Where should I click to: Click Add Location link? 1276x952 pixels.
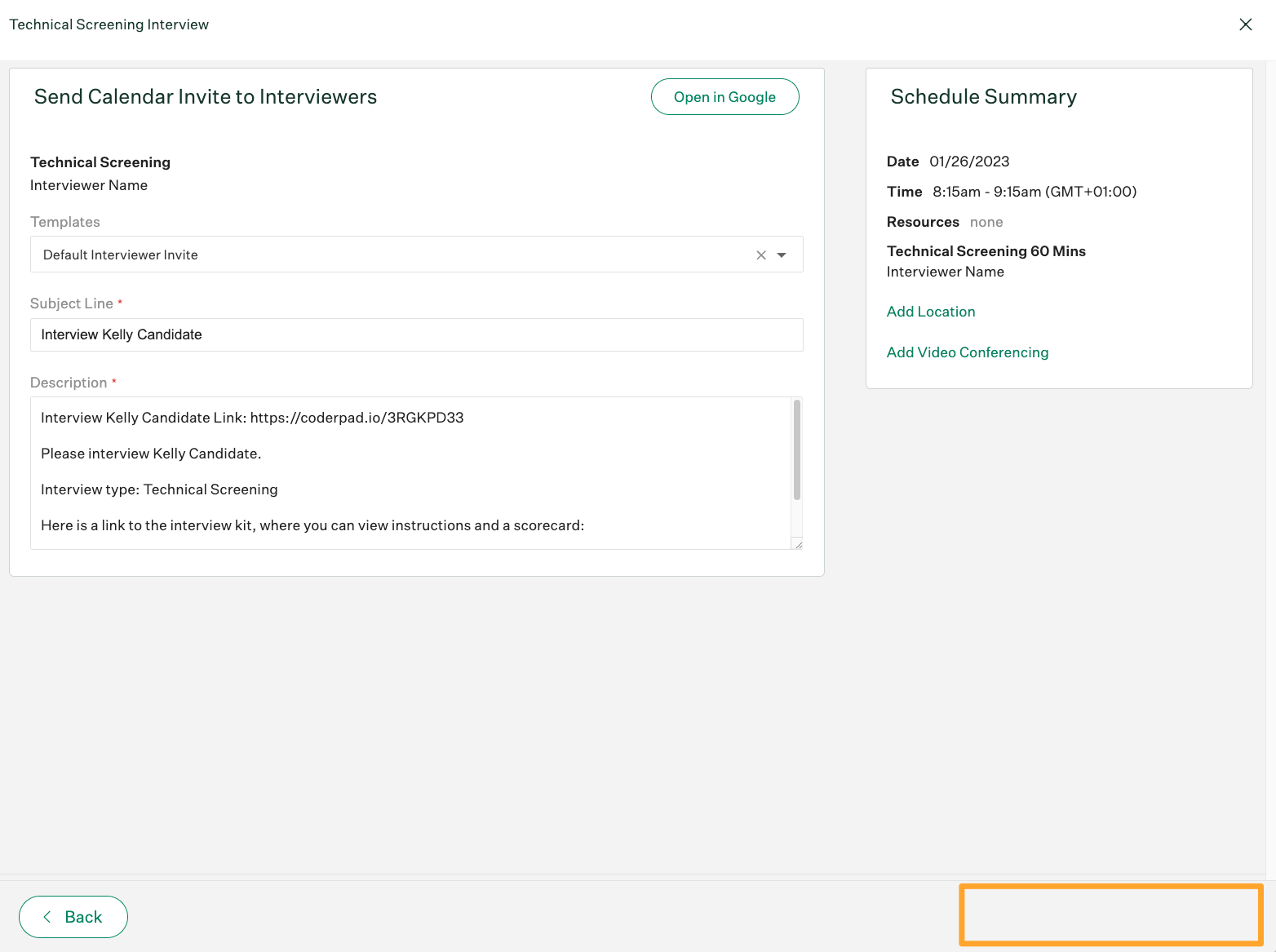click(931, 312)
